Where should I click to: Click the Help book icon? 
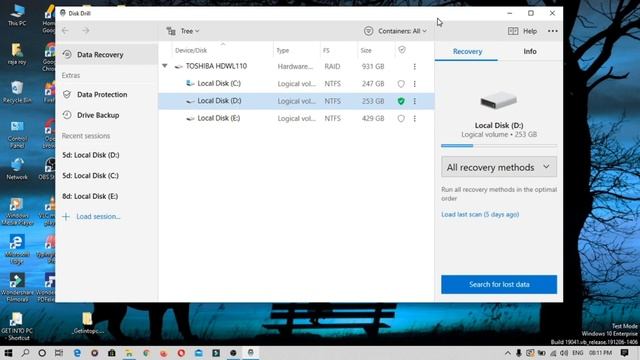tap(513, 31)
